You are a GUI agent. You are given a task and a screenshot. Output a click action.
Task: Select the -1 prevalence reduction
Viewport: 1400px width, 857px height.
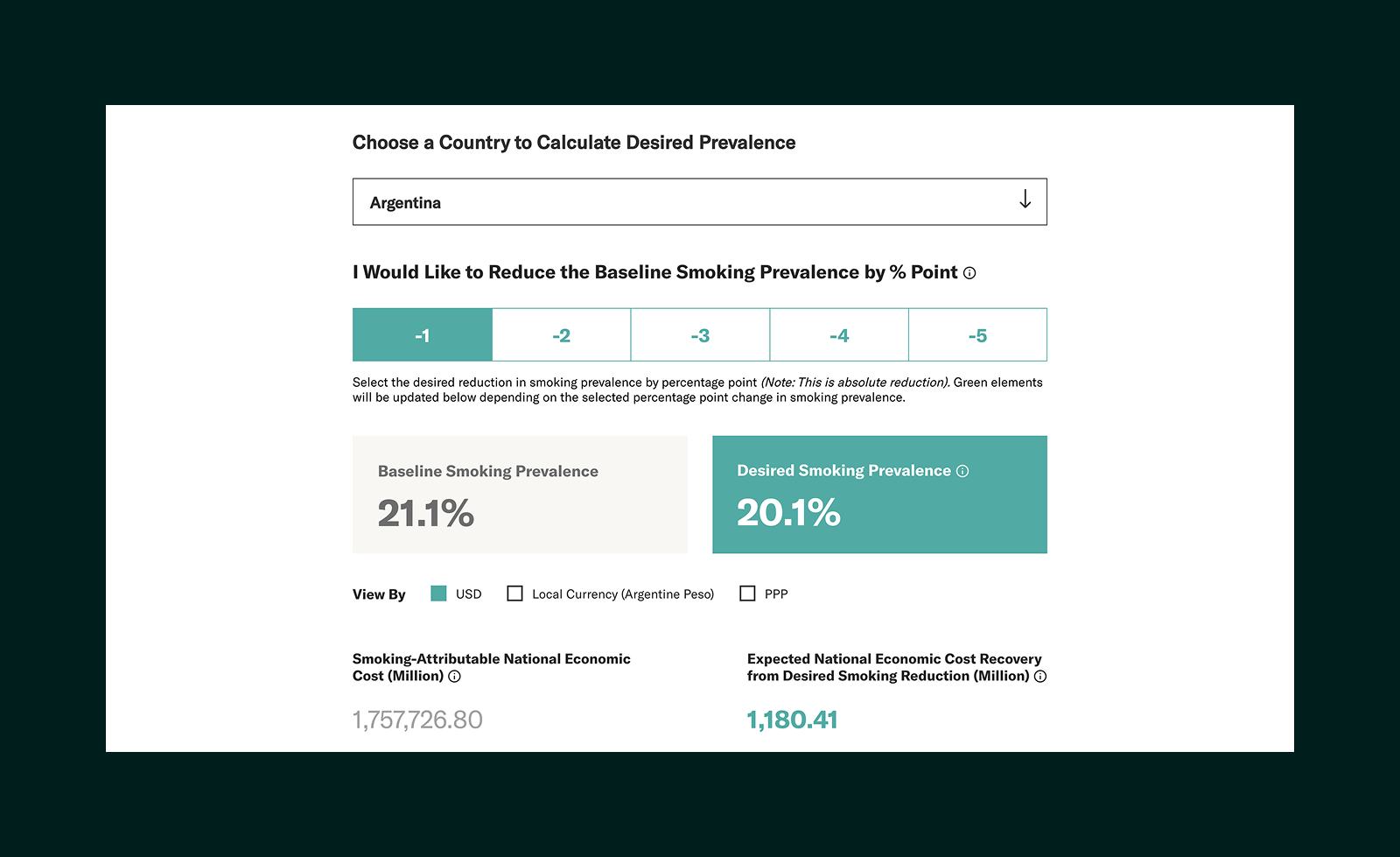pos(422,334)
